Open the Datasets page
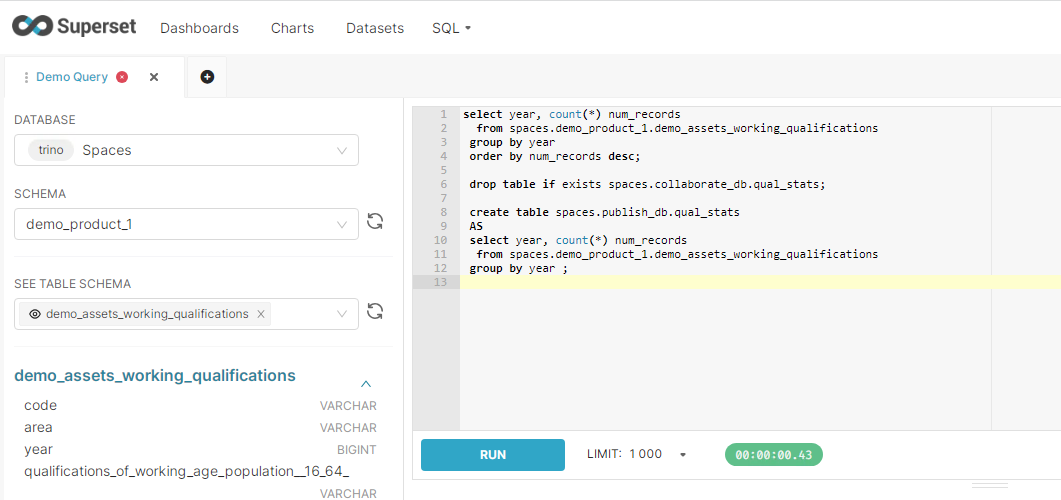 pos(375,28)
